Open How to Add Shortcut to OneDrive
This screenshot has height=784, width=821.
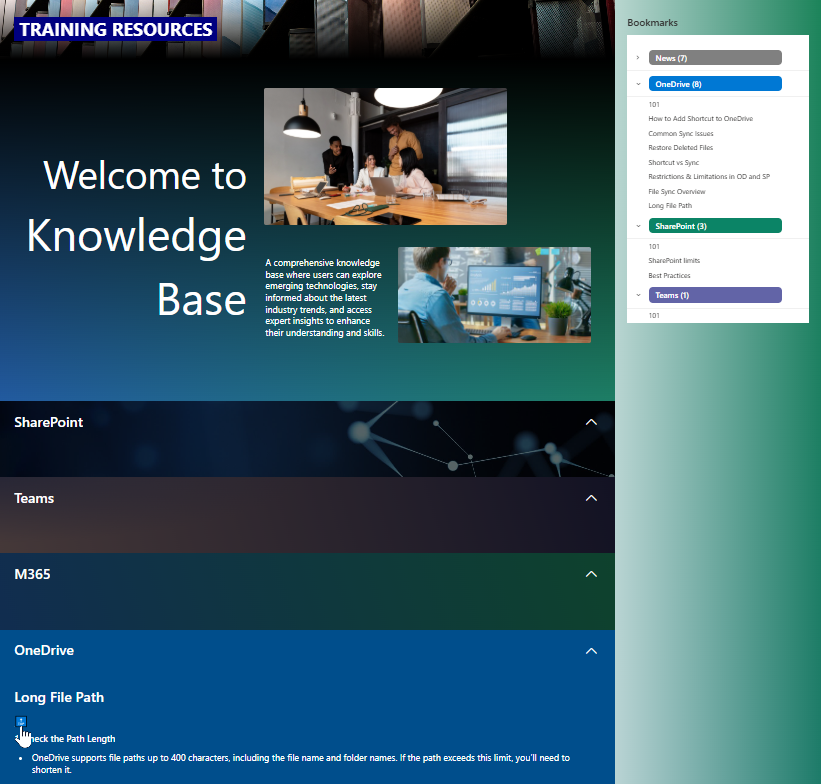point(701,118)
